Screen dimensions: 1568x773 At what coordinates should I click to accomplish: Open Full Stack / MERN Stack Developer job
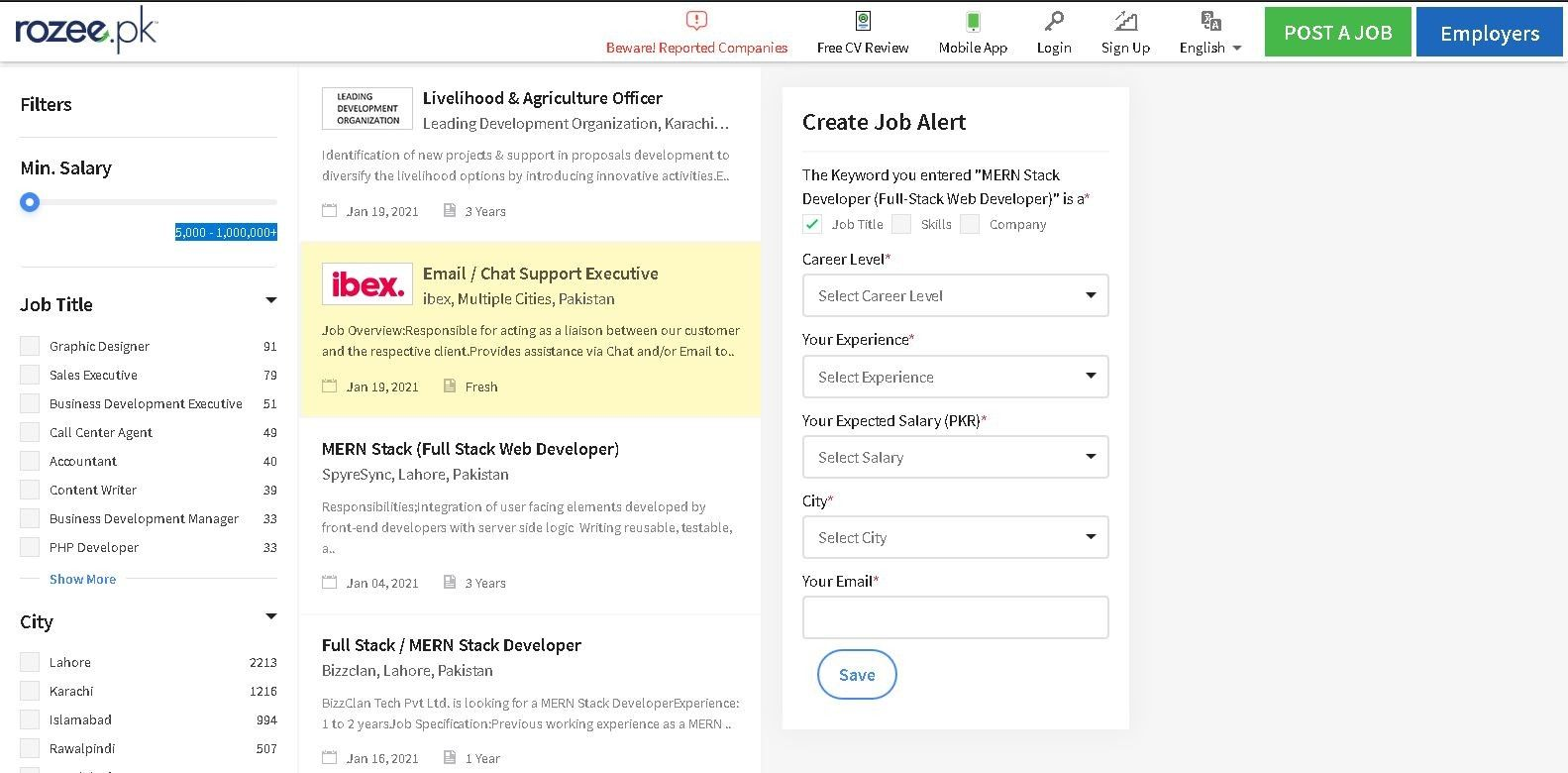452,645
